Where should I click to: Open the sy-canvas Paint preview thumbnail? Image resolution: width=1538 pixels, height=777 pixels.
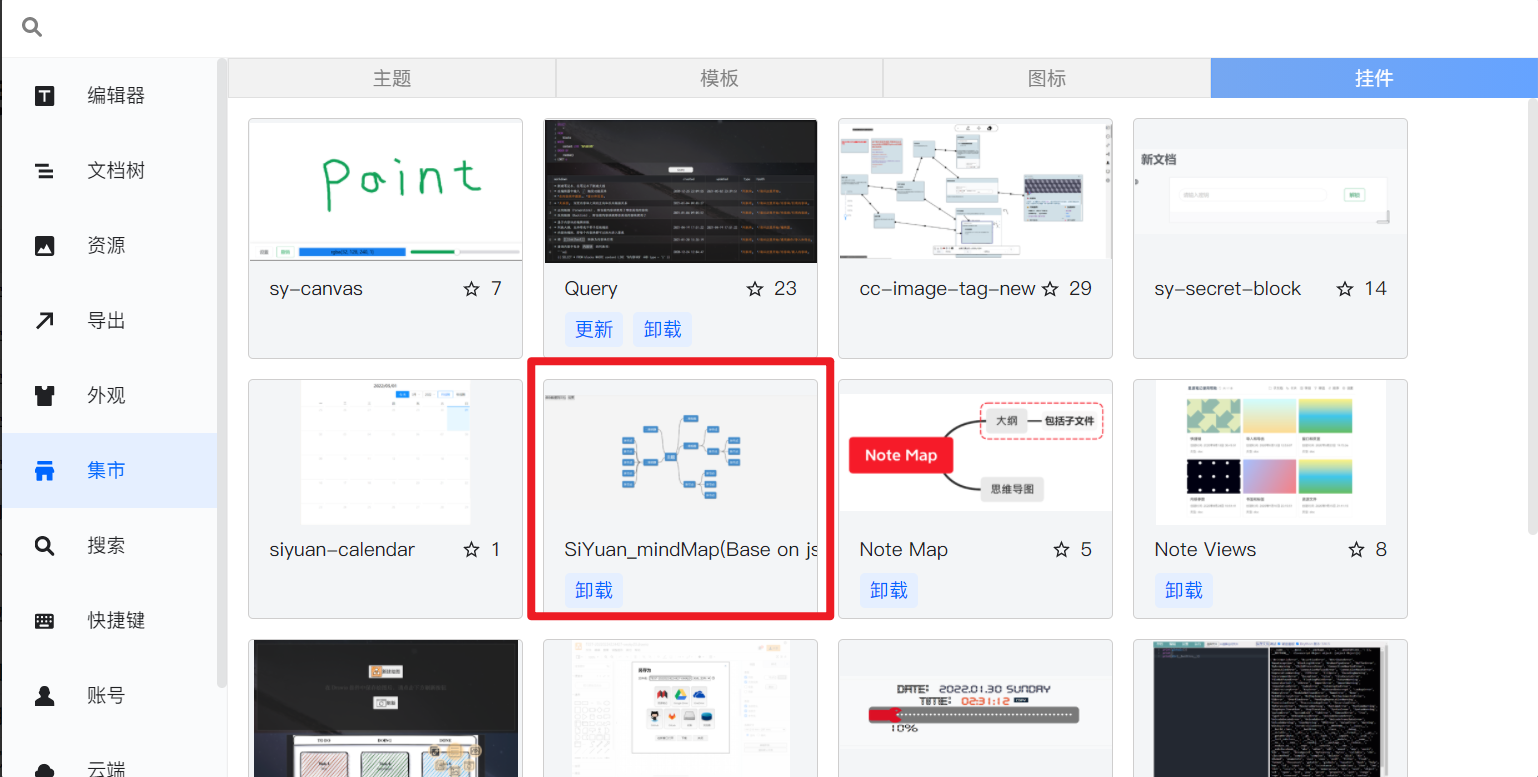[386, 191]
